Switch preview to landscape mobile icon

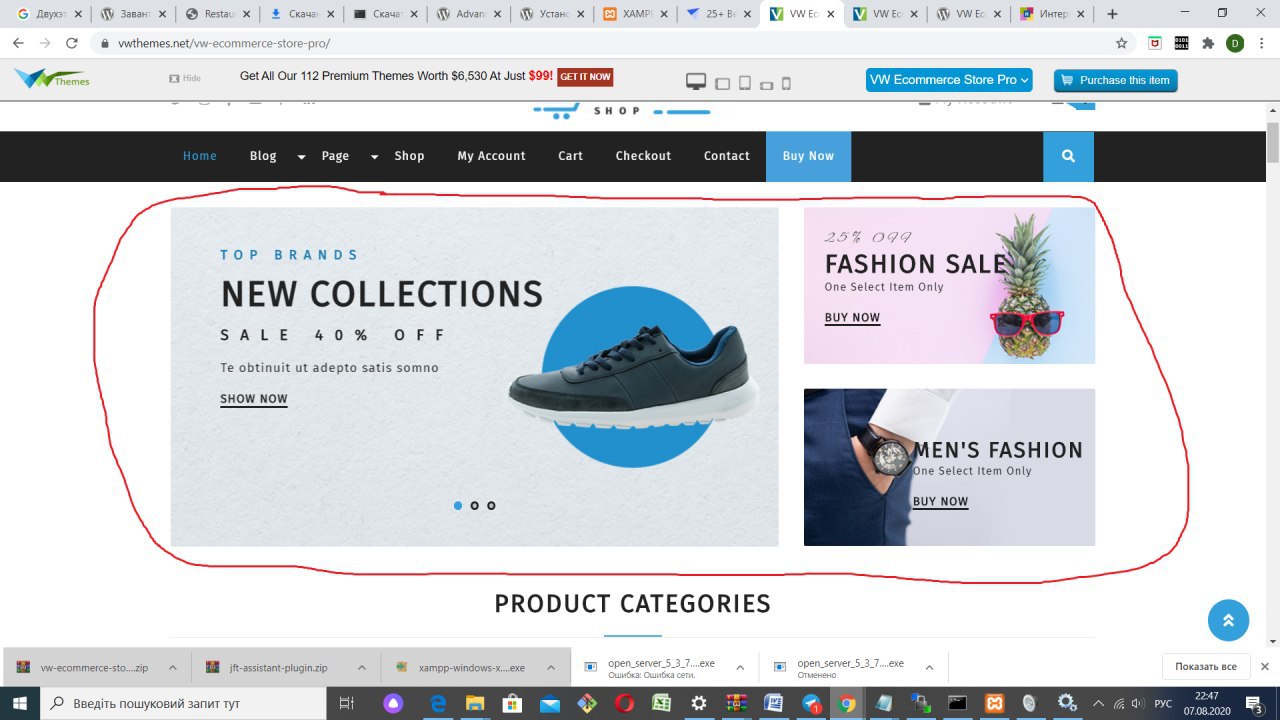[767, 85]
